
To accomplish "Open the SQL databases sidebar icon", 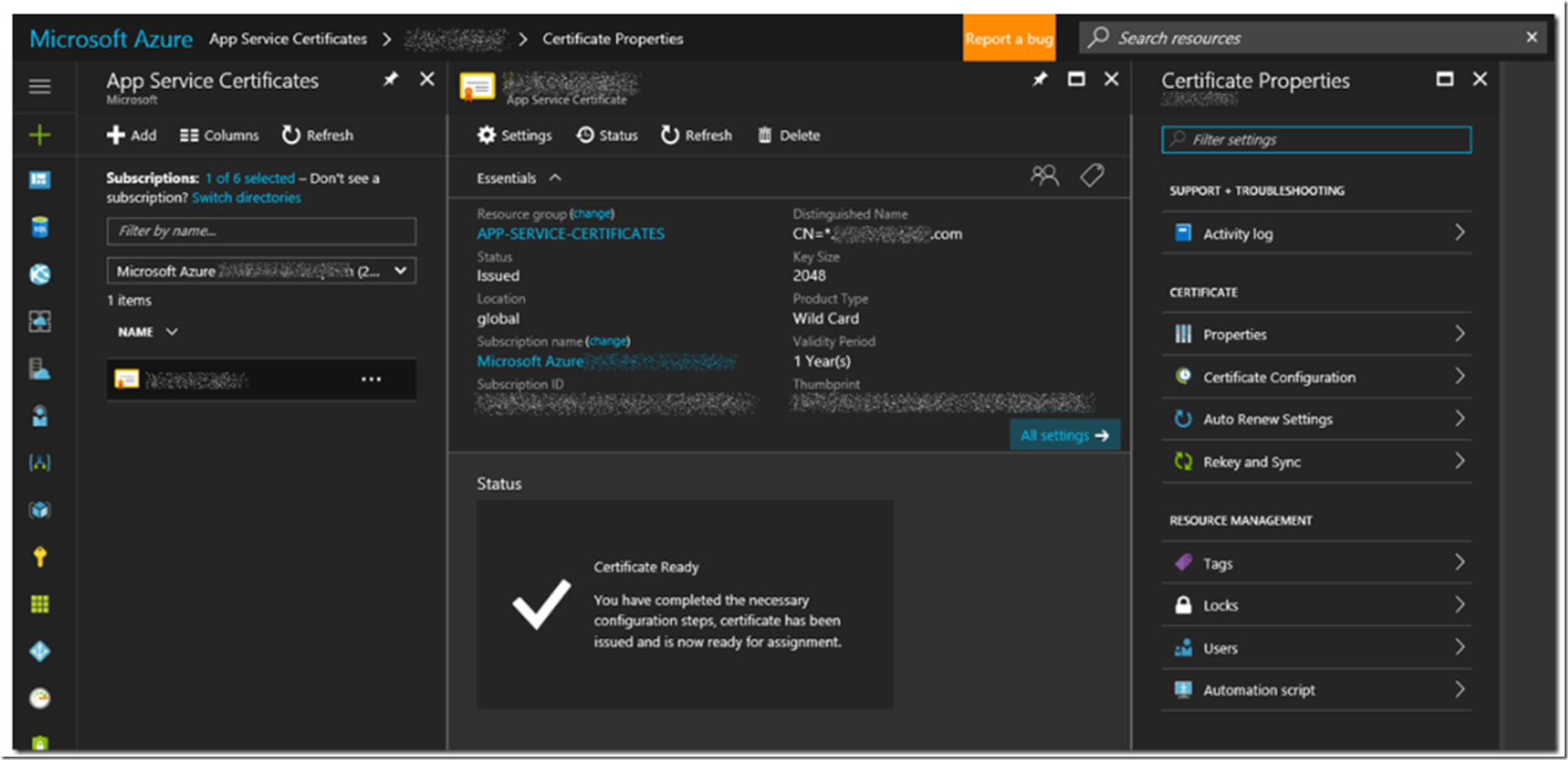I will point(39,227).
